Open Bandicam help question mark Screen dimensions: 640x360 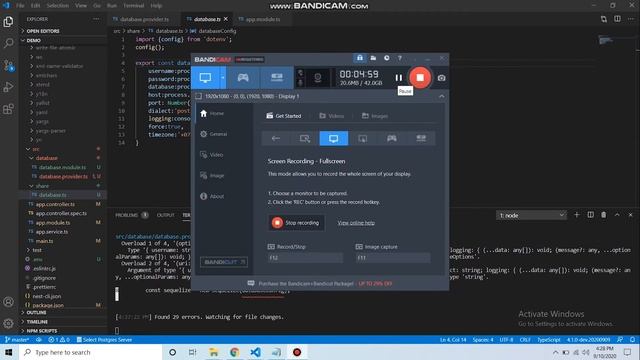pyautogui.click(x=400, y=58)
